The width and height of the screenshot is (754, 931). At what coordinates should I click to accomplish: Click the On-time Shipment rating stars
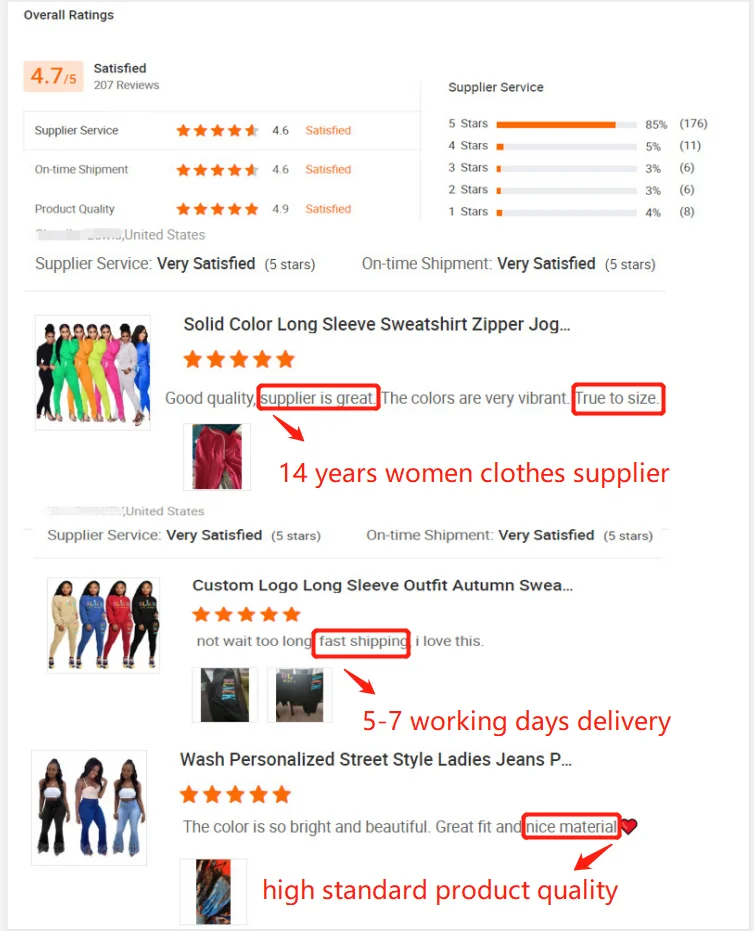tap(218, 170)
